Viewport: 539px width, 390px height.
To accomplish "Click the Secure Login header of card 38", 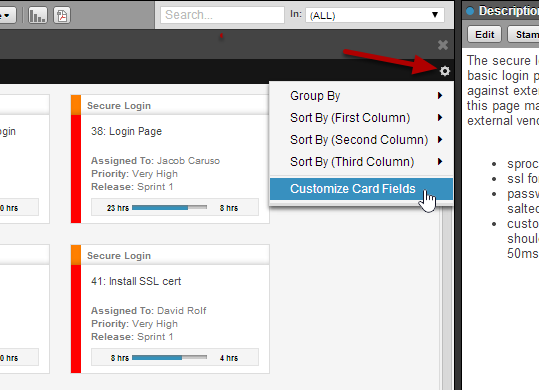I will pos(119,105).
